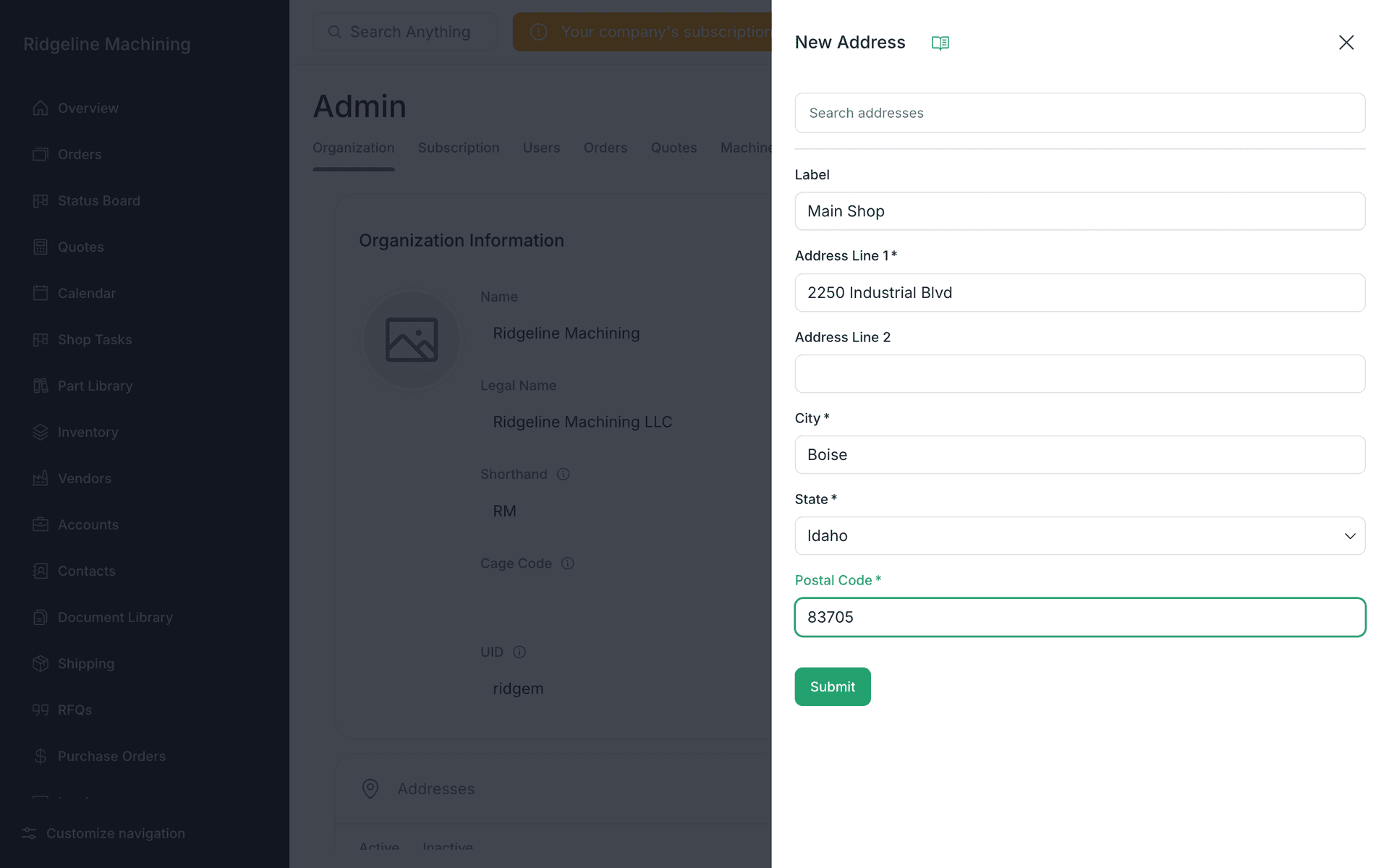Open the State dropdown showing Idaho
Image resolution: width=1389 pixels, height=868 pixels.
pos(1079,536)
